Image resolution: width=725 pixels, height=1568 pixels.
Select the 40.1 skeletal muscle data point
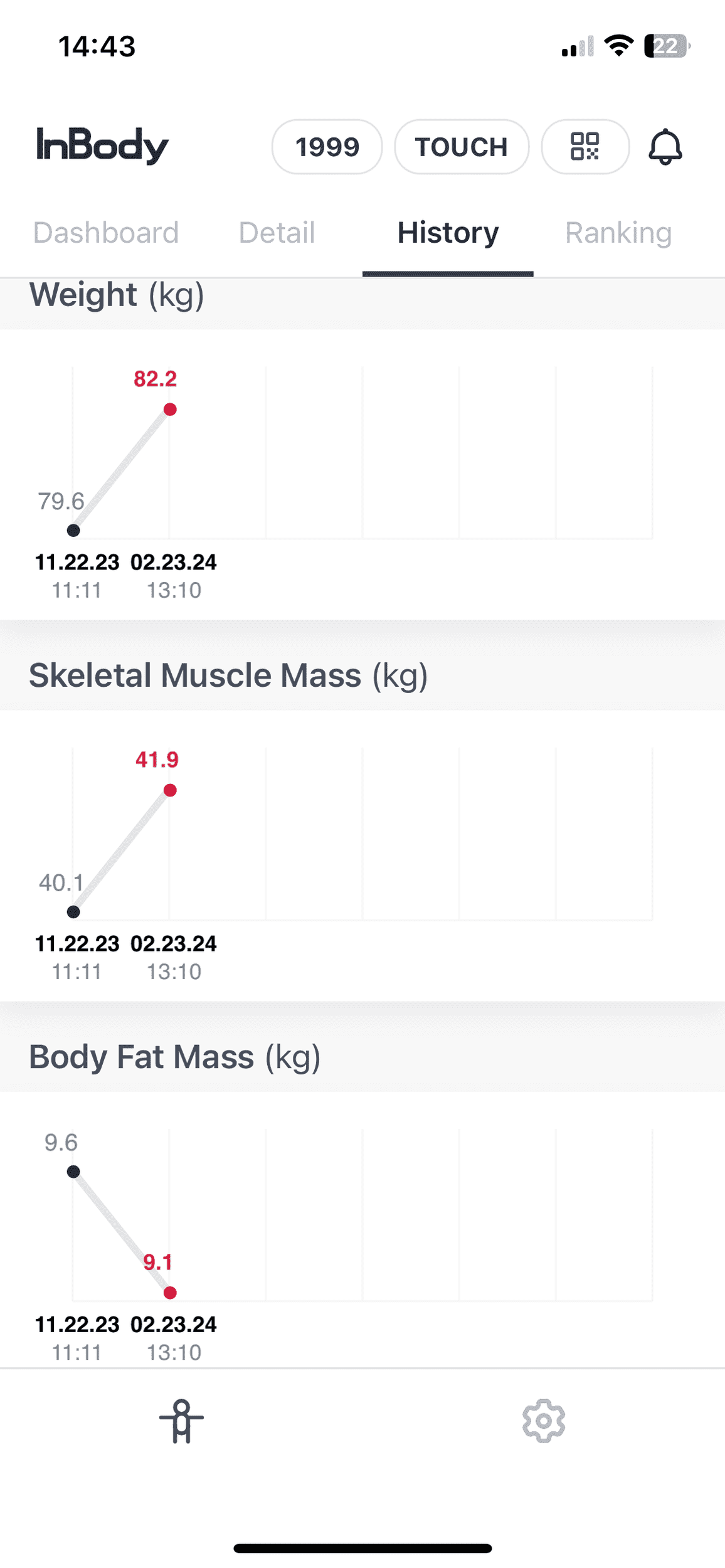click(x=73, y=912)
